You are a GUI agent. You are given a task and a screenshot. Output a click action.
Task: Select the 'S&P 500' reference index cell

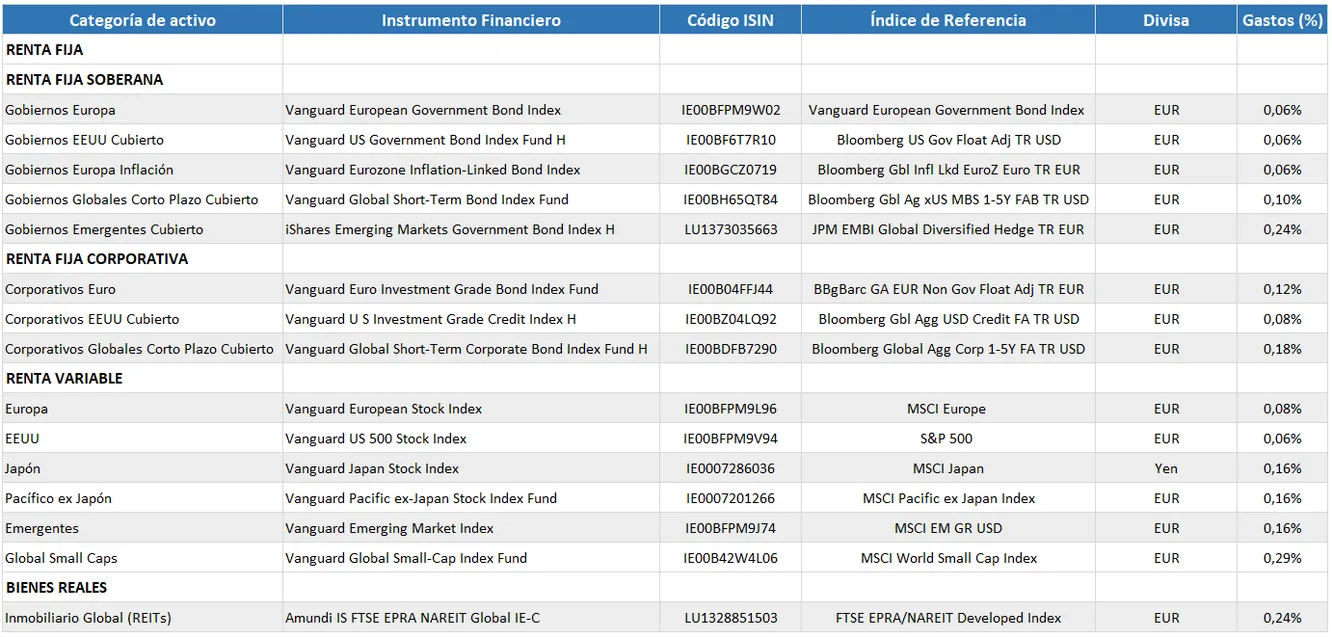click(x=948, y=439)
